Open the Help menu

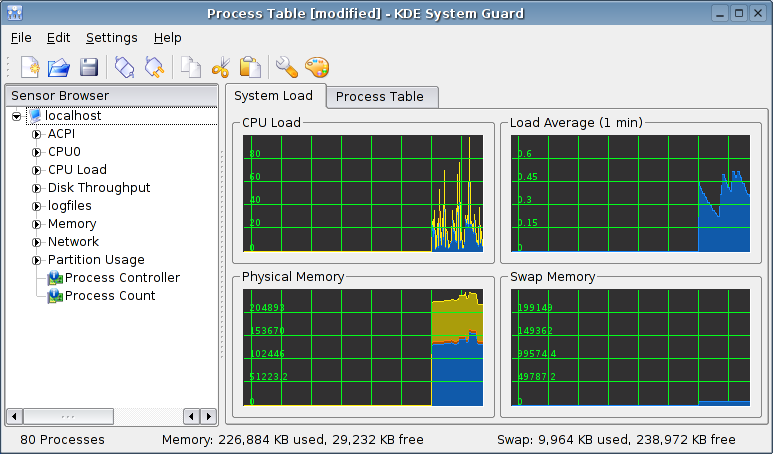tap(167, 38)
